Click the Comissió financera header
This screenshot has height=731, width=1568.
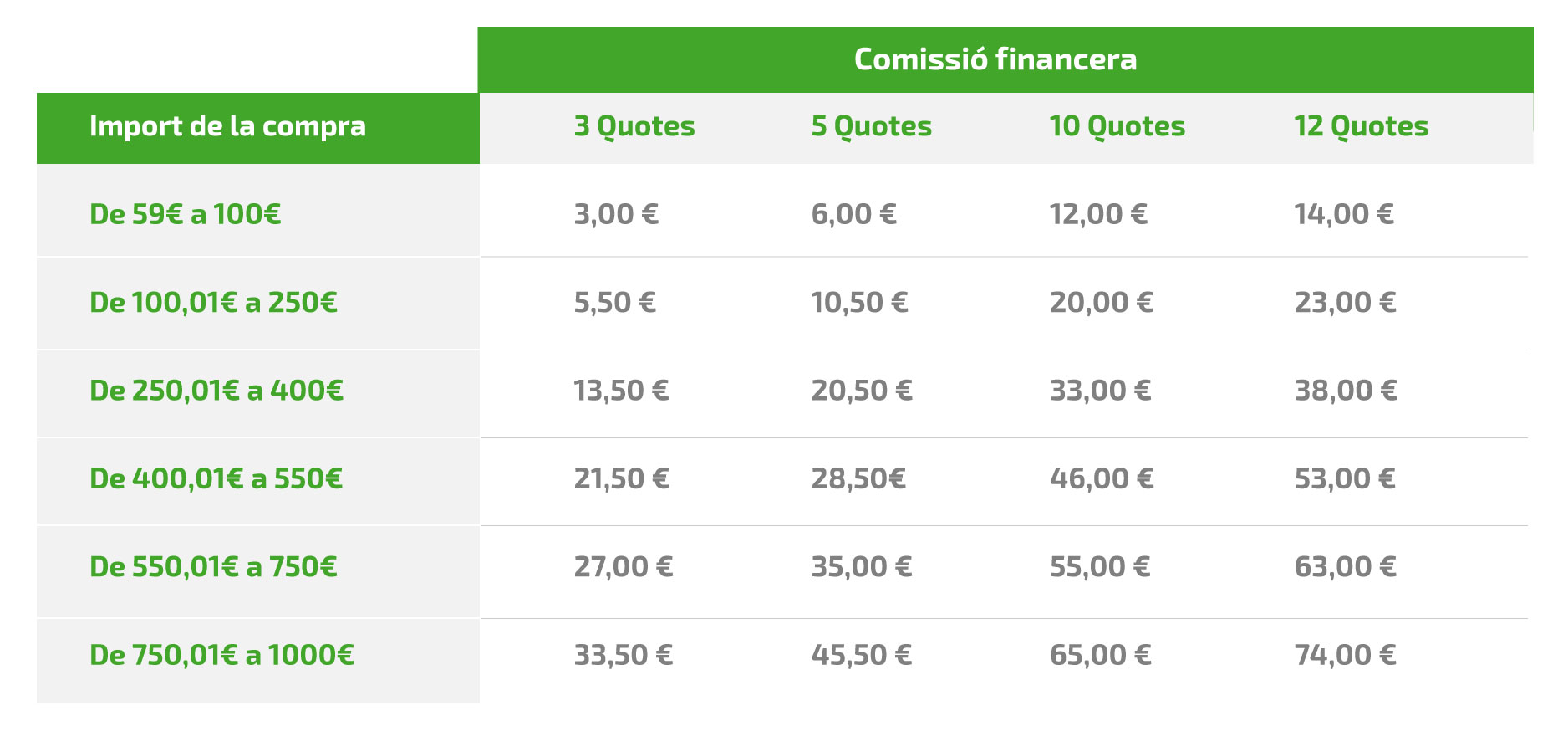[x=995, y=59]
